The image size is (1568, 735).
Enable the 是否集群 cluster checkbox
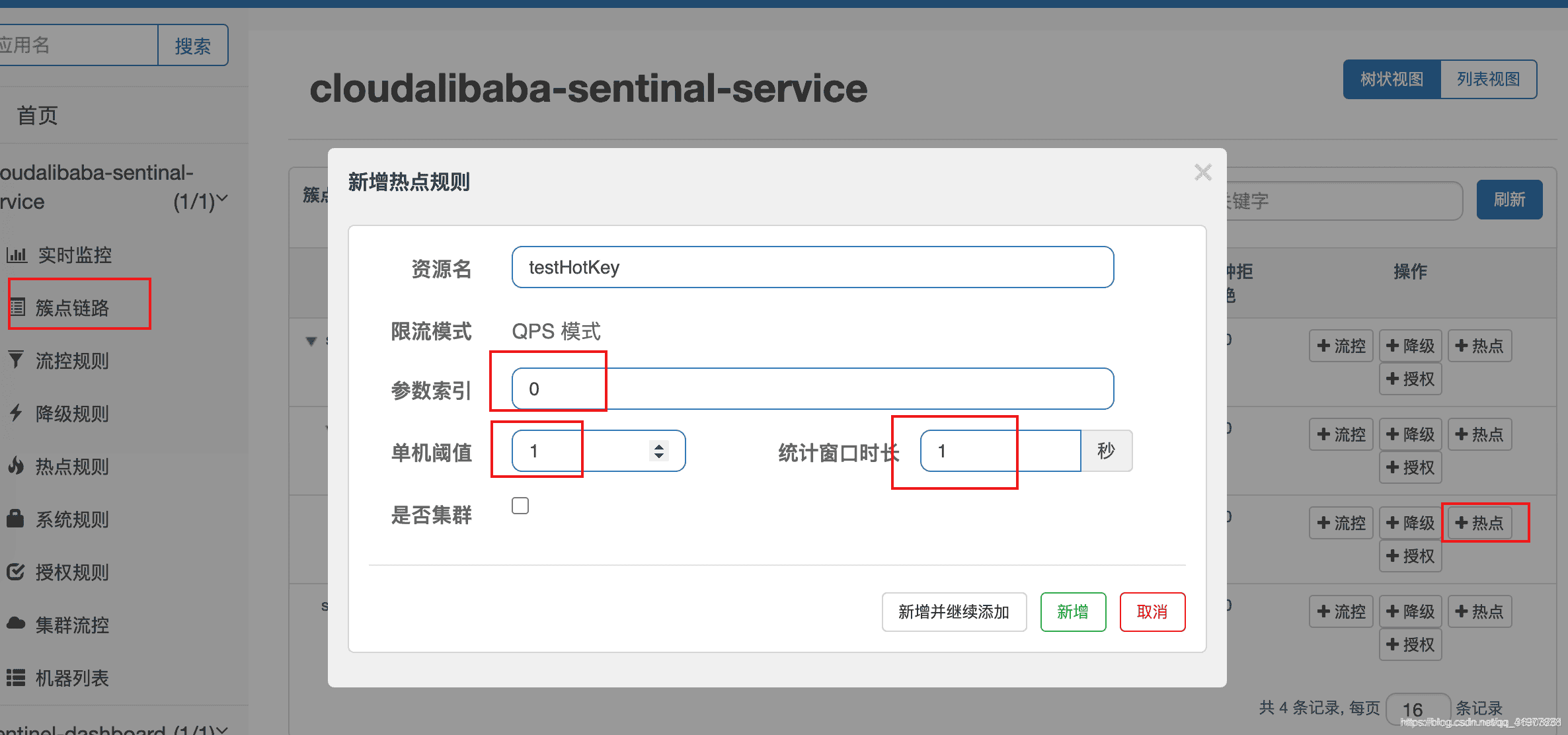(520, 505)
